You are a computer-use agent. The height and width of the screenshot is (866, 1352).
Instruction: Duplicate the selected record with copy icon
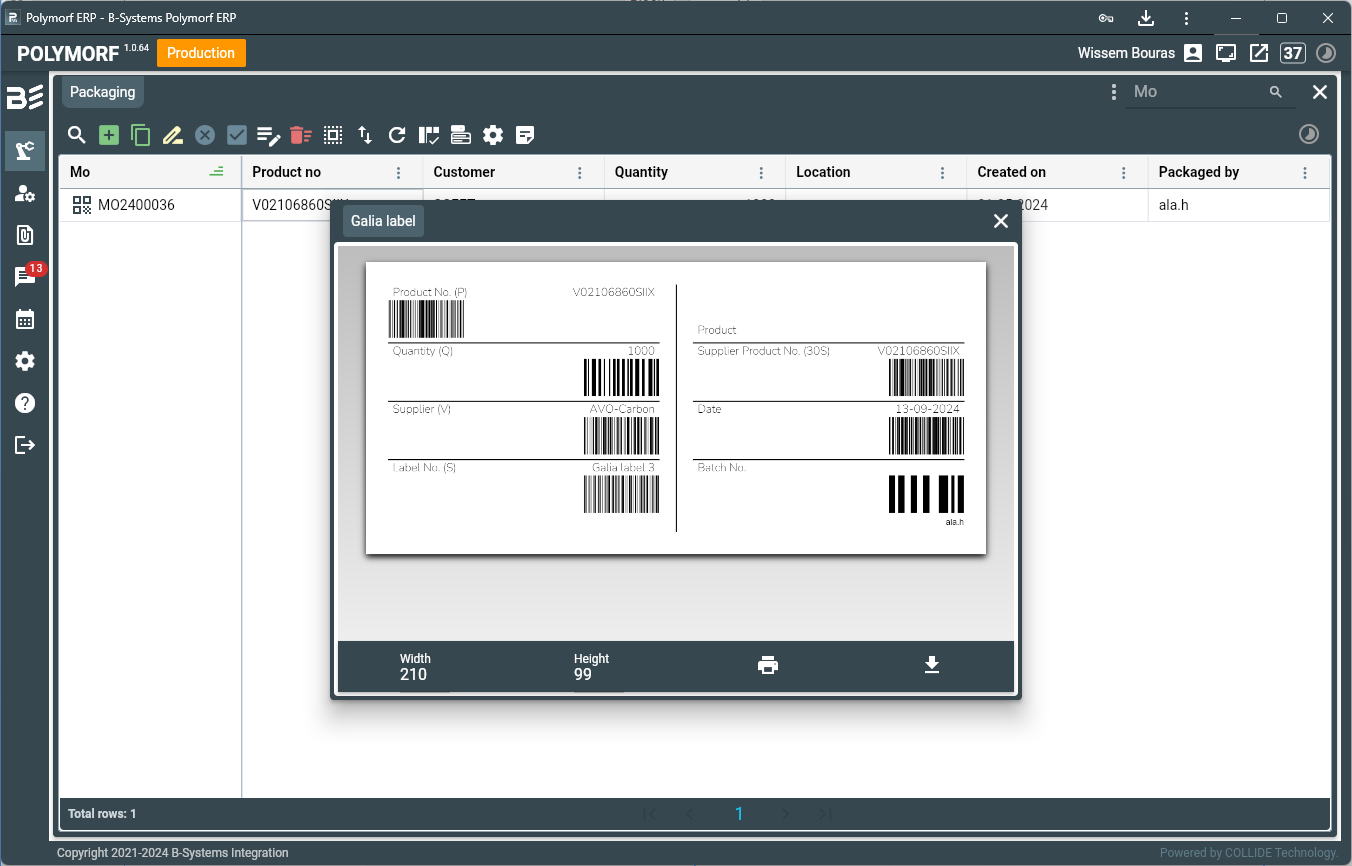click(141, 135)
